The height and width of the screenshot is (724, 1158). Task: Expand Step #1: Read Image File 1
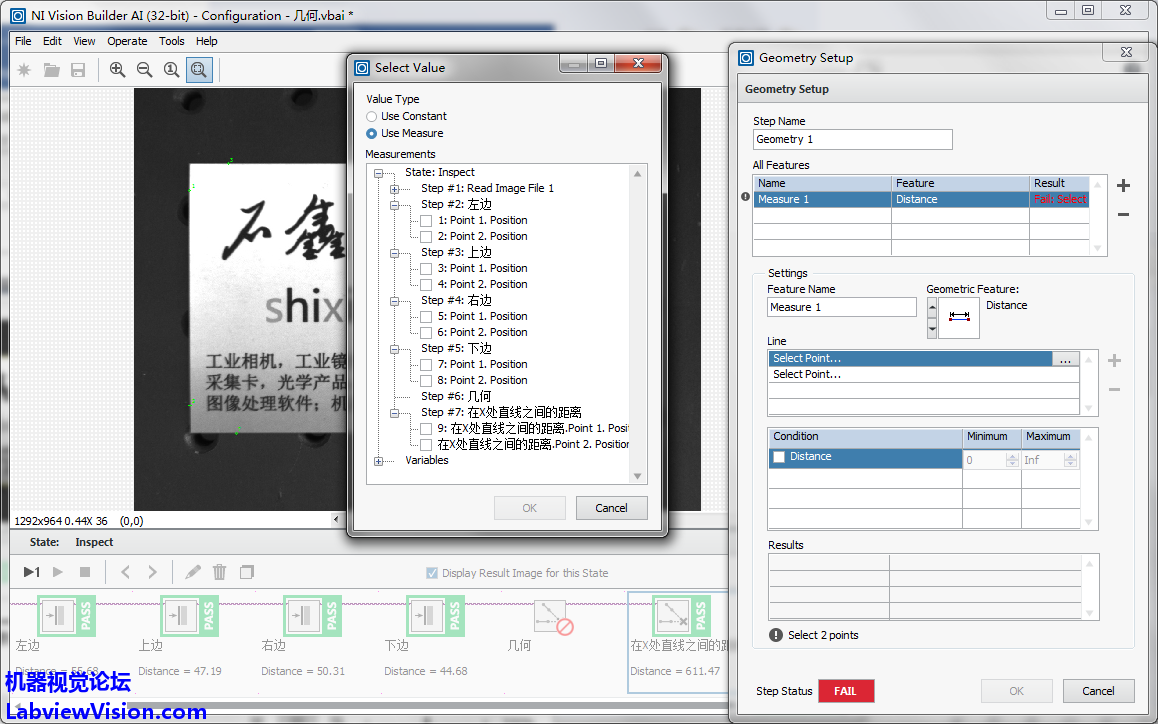coord(395,189)
